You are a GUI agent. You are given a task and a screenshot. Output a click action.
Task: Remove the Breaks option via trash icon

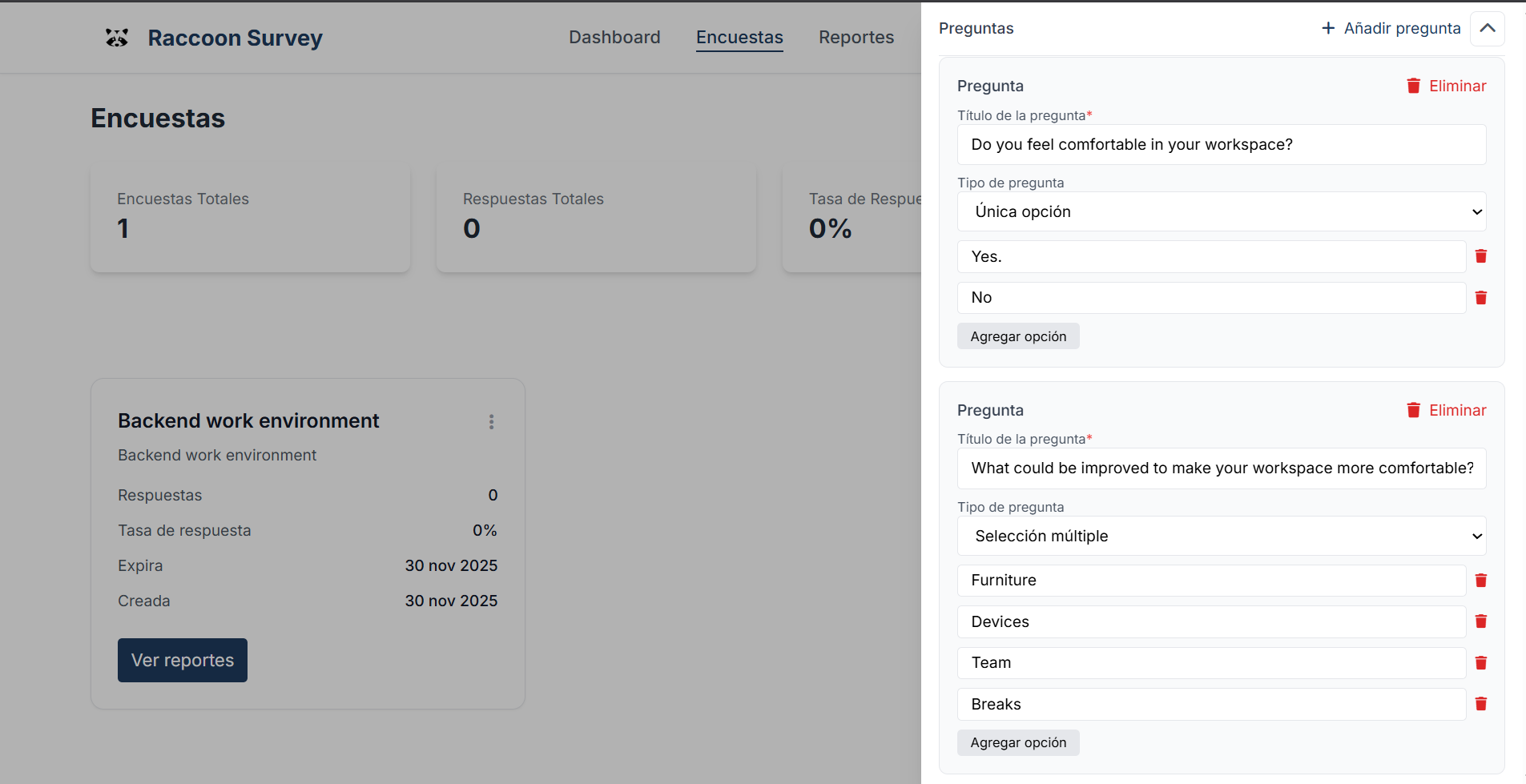coord(1480,704)
